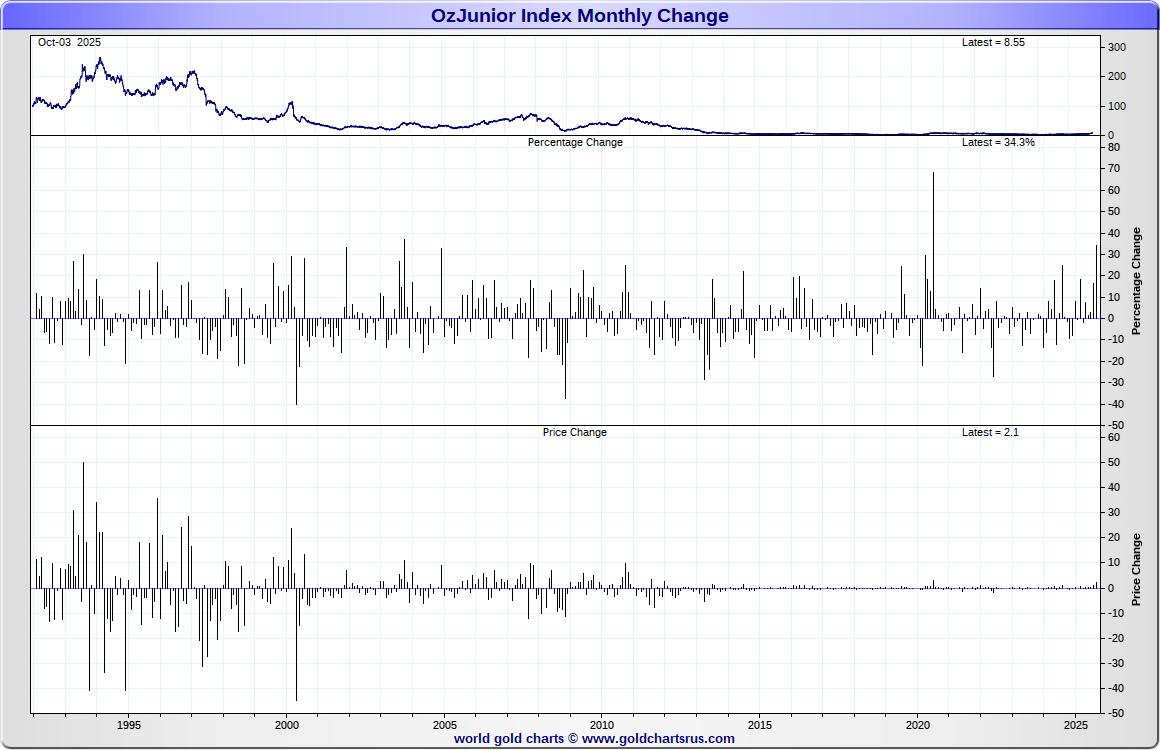
Task: Click the 2010 x-axis label
Action: pos(602,725)
